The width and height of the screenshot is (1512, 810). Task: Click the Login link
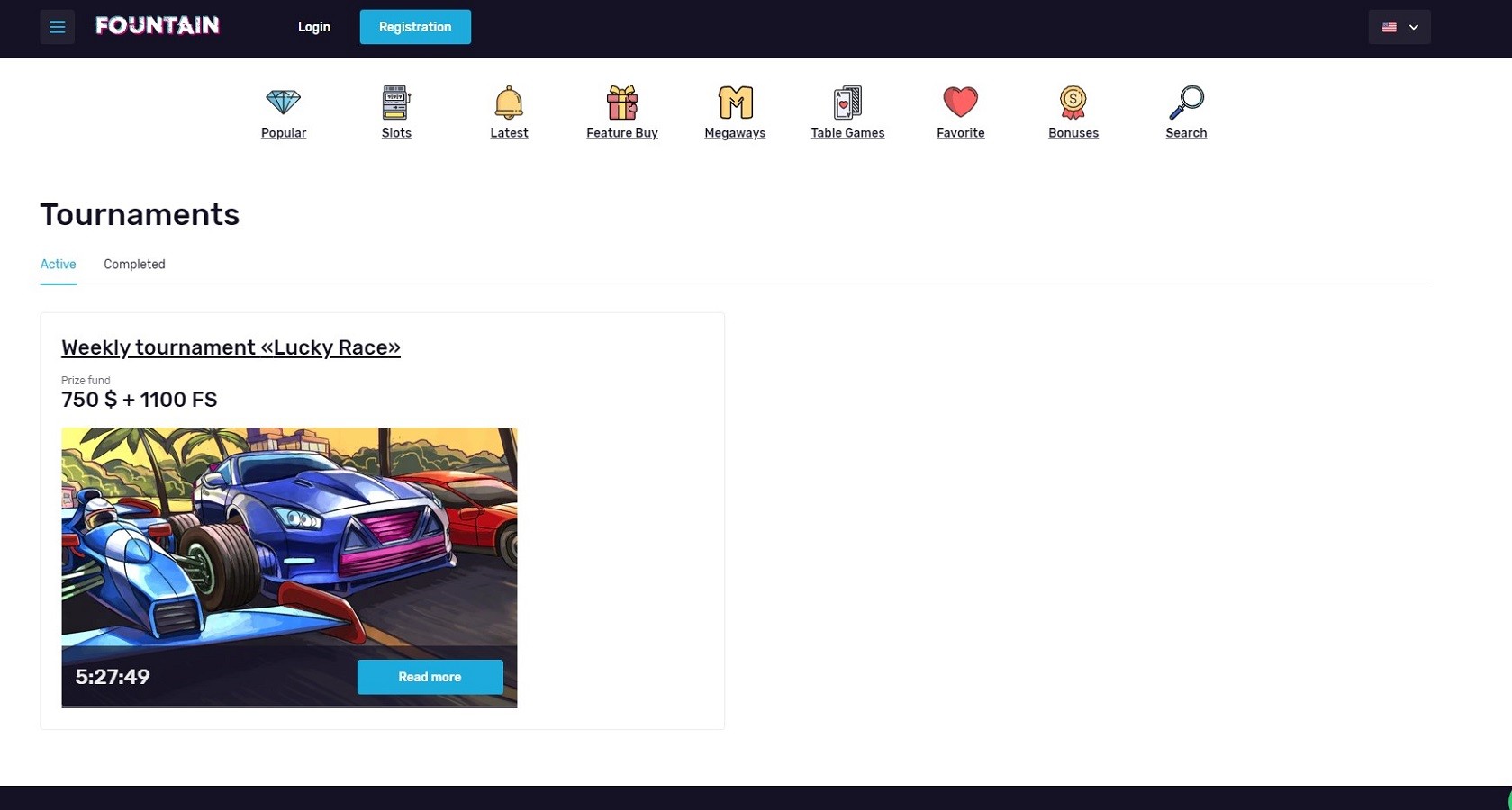point(314,27)
